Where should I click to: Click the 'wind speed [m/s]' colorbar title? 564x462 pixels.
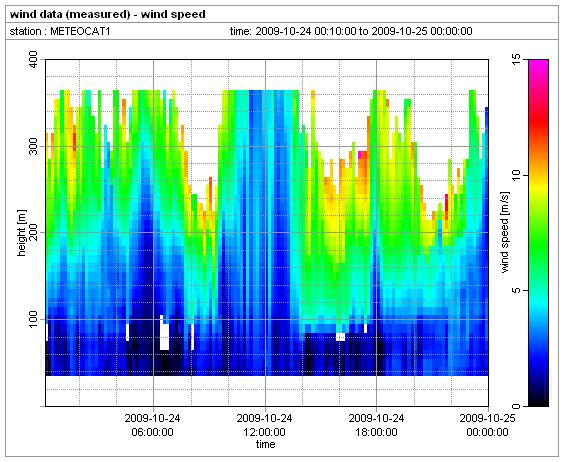(505, 232)
